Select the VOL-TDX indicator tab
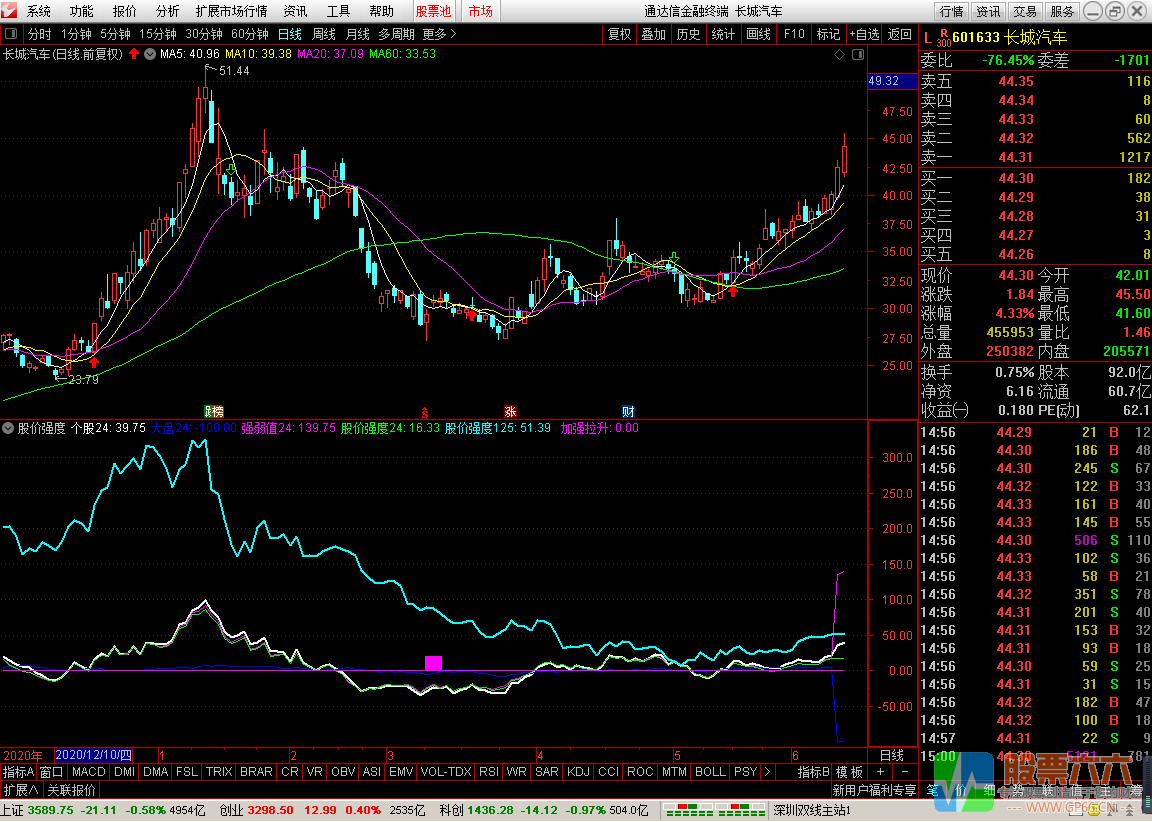Image resolution: width=1152 pixels, height=822 pixels. tap(445, 771)
